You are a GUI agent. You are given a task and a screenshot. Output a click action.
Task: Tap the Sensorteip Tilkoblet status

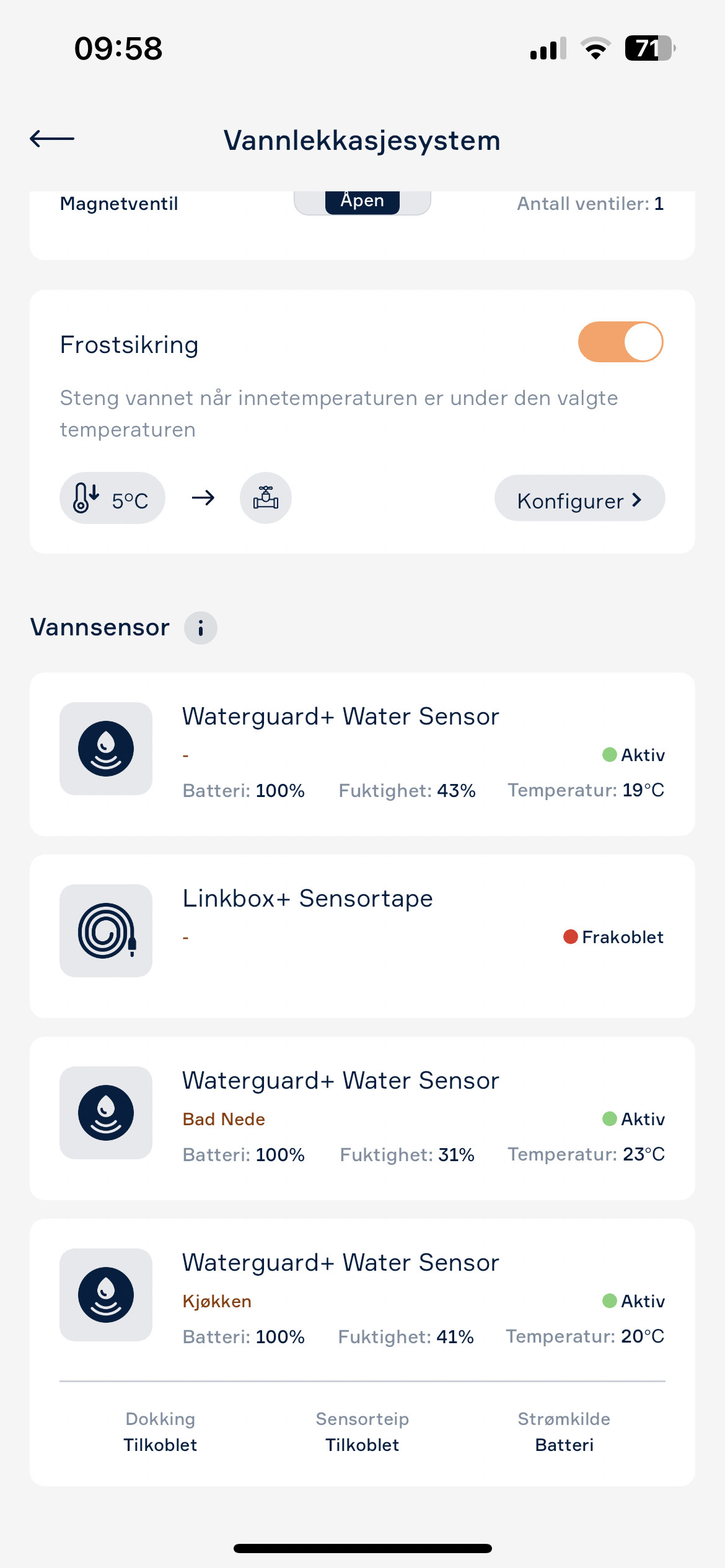[x=362, y=1432]
